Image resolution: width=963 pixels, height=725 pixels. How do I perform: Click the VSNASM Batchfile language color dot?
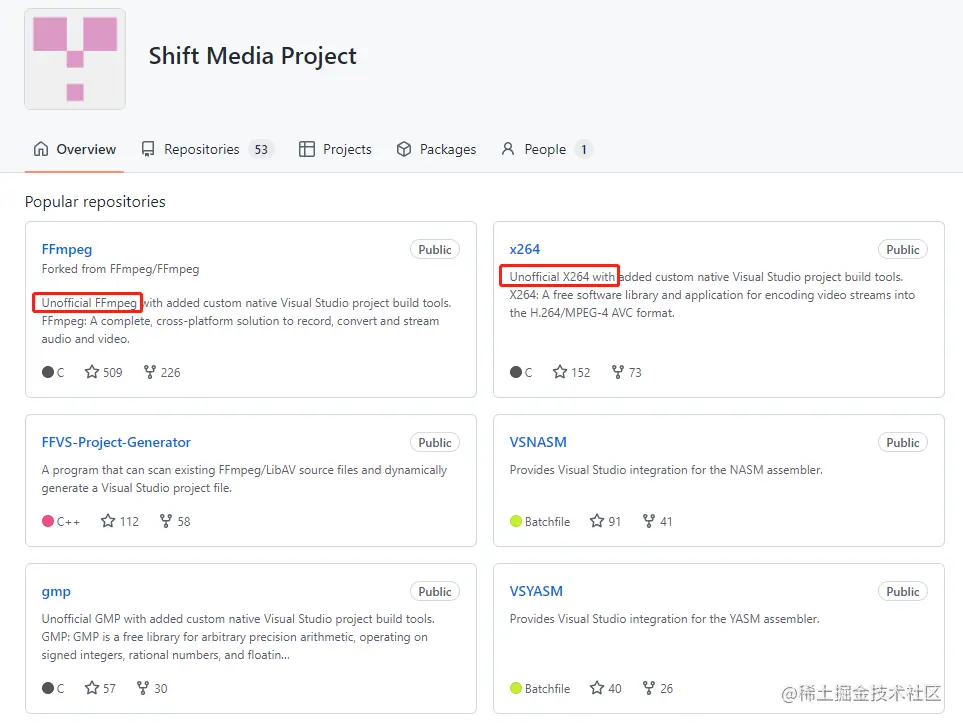coord(516,521)
